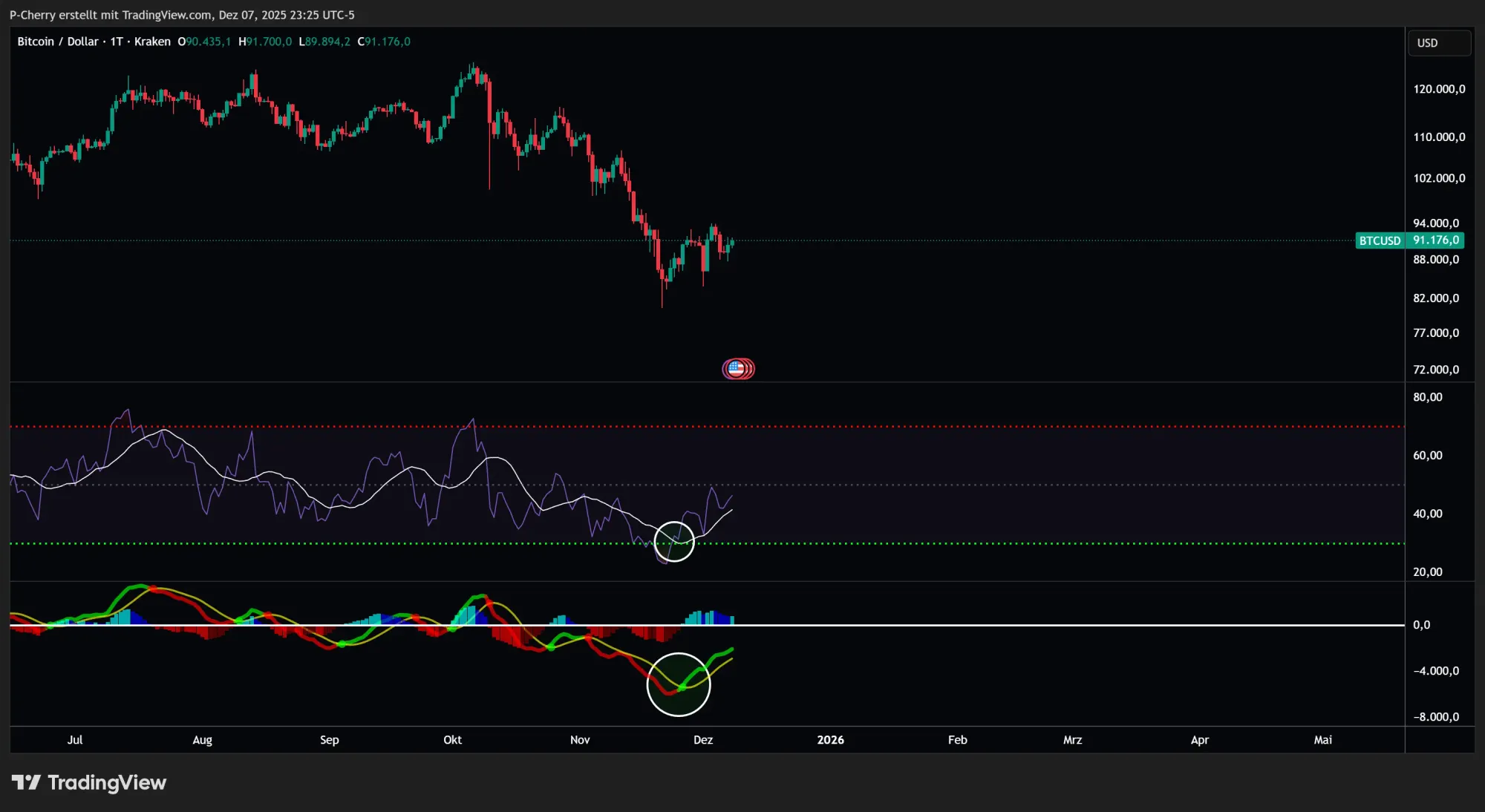The height and width of the screenshot is (812, 1485).
Task: Open the Kraken exchange selector in the legend
Action: tap(151, 42)
